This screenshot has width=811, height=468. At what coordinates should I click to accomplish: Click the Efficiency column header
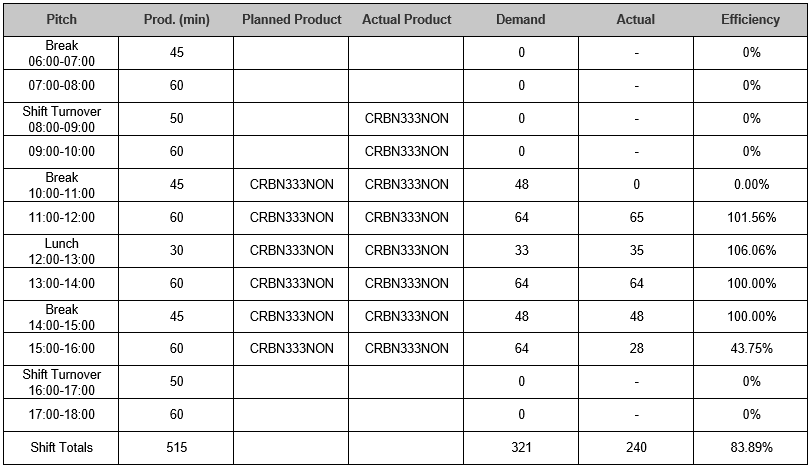750,20
